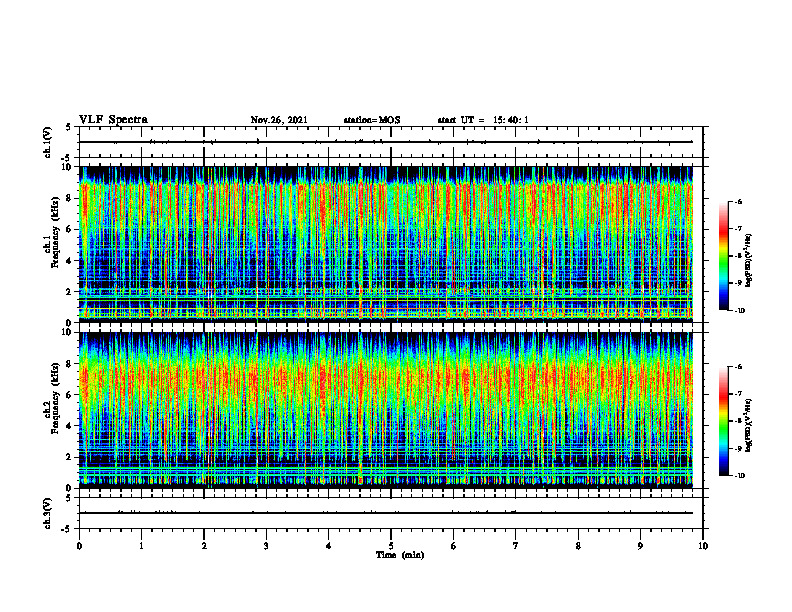Click the "-6" tick on ch.1 color bar
792x612 pixels.
(x=738, y=201)
